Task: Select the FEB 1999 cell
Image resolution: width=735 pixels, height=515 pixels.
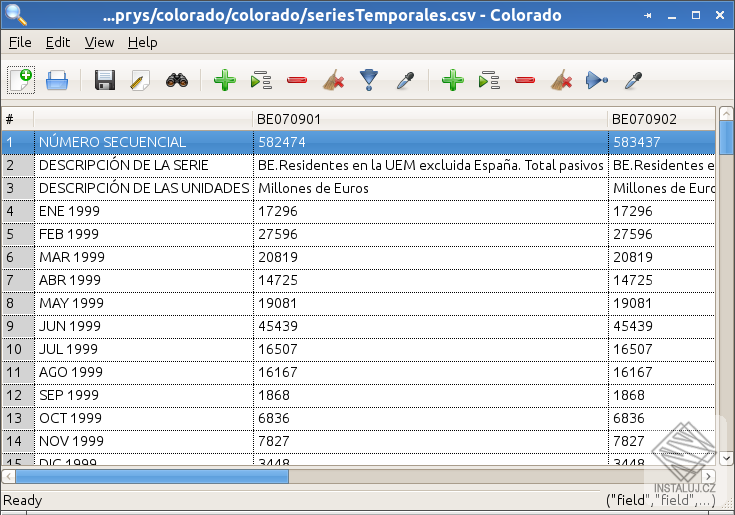Action: pyautogui.click(x=144, y=234)
